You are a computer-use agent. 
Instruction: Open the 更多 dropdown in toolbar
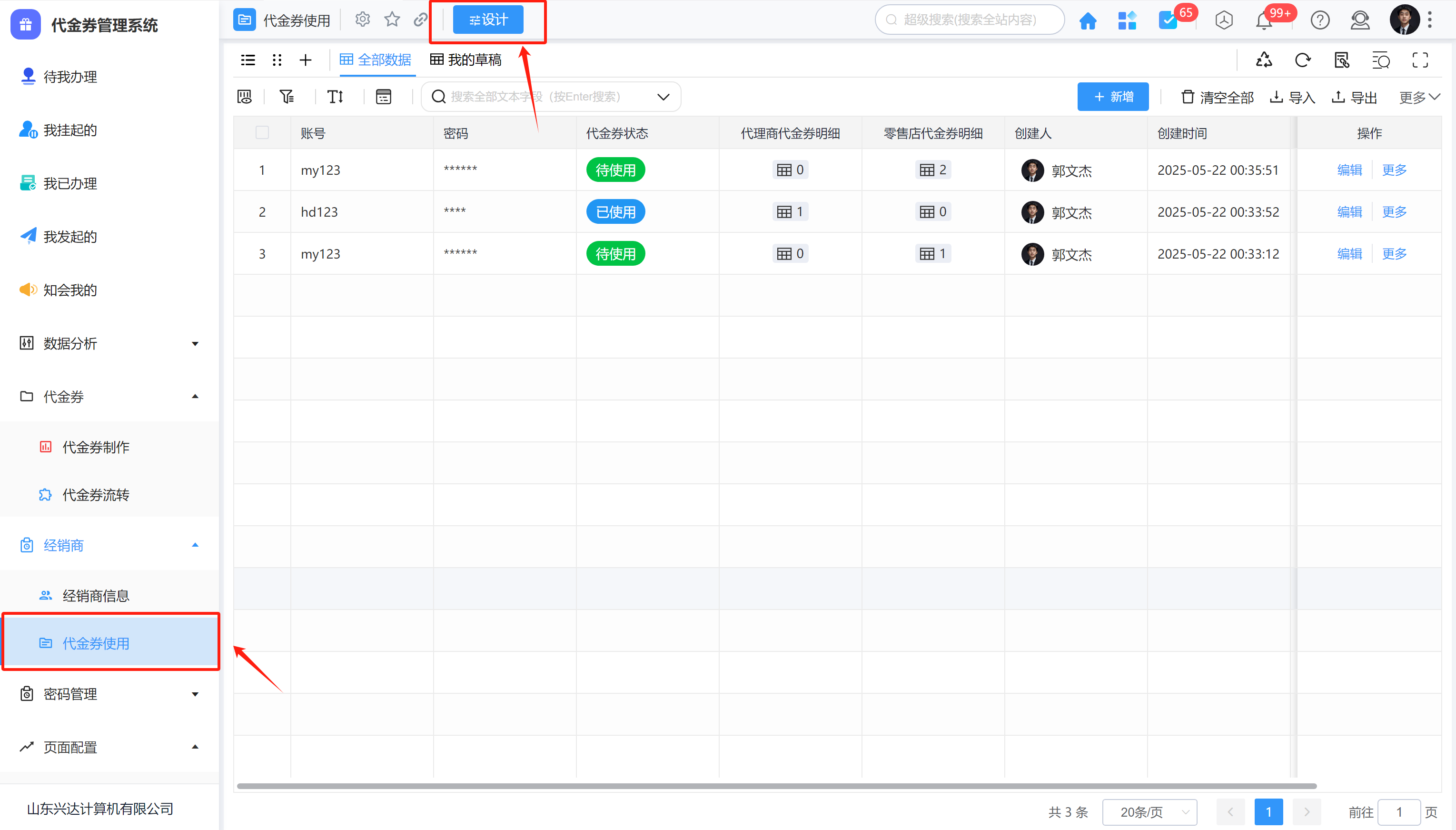coord(1419,98)
